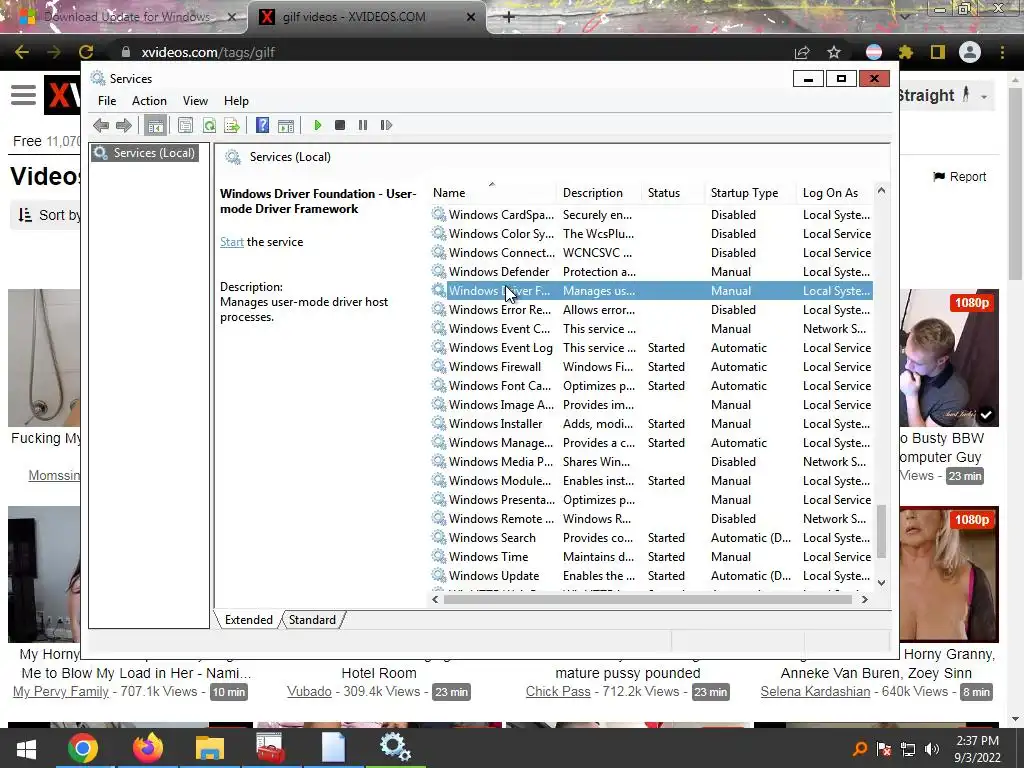Viewport: 1024px width, 768px height.
Task: Click the Chrome address bar
Action: [x=451, y=52]
